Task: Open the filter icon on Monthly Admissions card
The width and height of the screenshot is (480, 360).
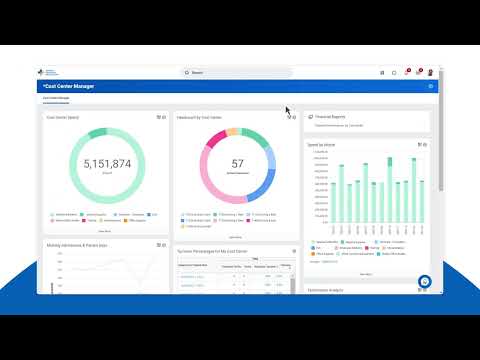Action: pos(159,245)
